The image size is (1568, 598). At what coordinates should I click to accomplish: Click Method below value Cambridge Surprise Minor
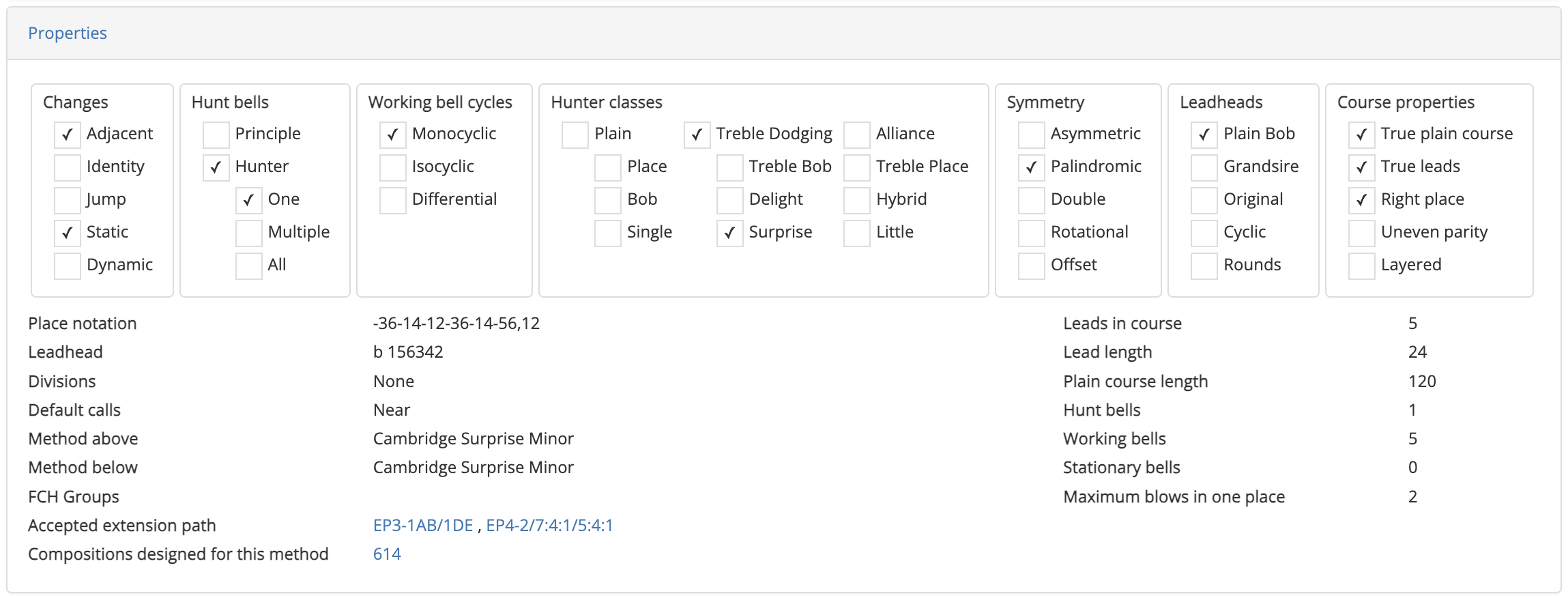474,467
